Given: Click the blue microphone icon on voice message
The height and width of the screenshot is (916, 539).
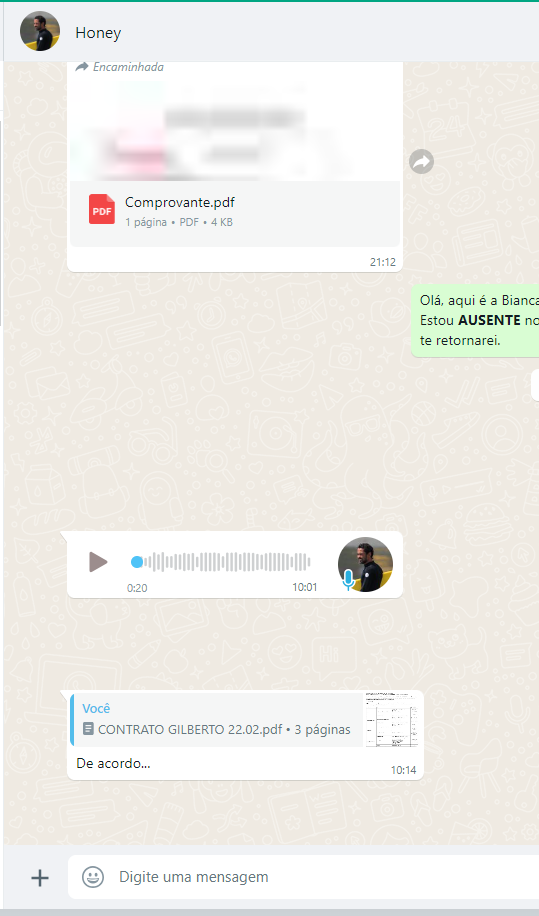Looking at the screenshot, I should pos(348,580).
